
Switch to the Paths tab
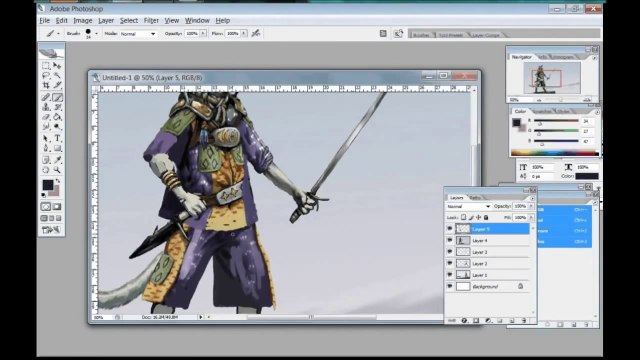[x=475, y=198]
